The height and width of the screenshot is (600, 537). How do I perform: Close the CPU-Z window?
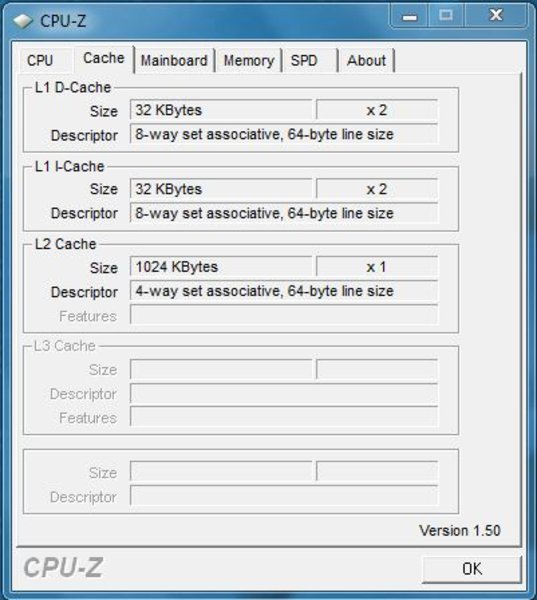(x=496, y=16)
